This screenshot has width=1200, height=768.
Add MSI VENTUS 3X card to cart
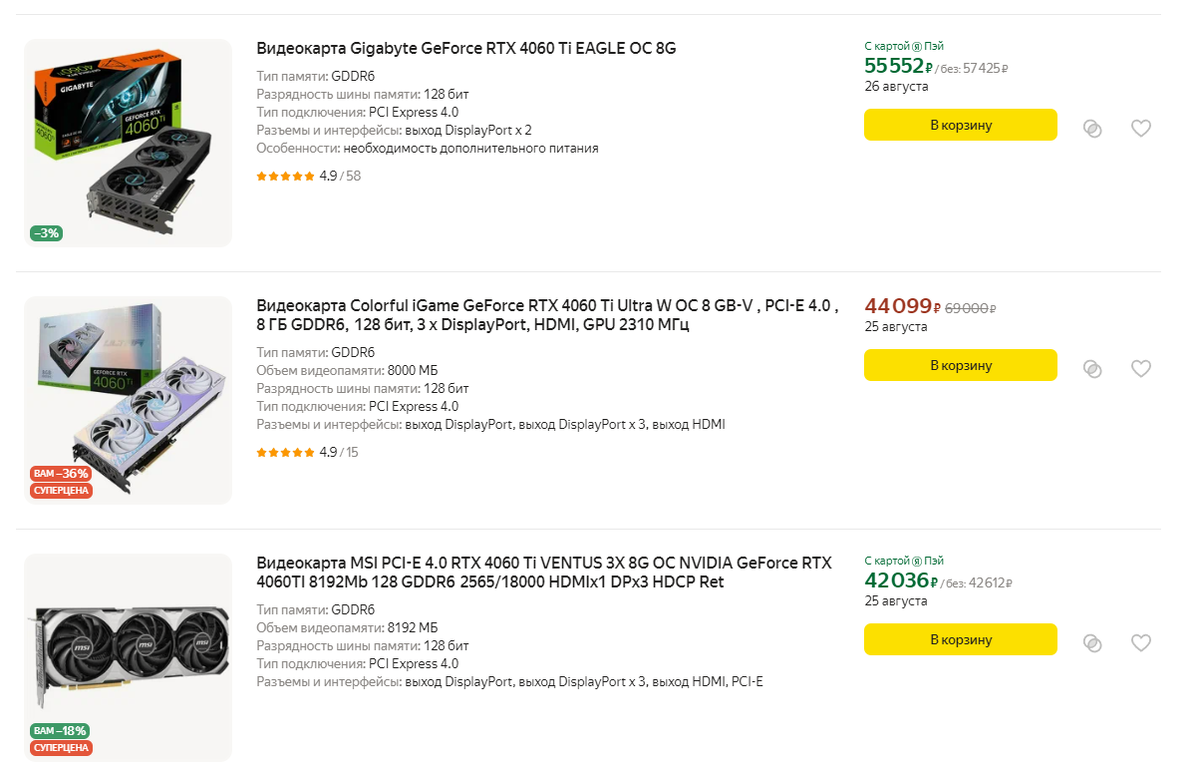pyautogui.click(x=960, y=640)
